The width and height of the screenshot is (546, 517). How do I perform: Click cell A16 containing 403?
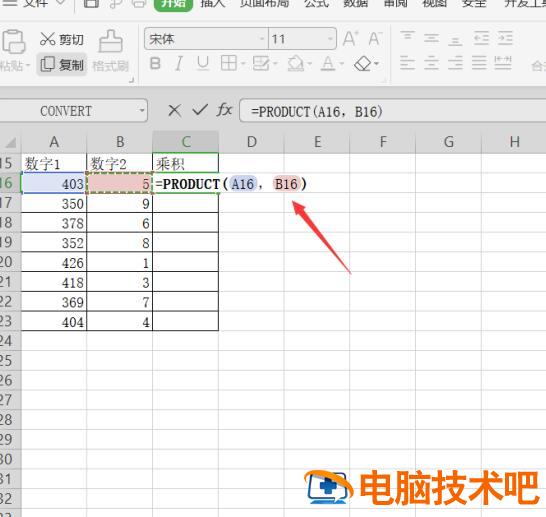click(x=54, y=183)
